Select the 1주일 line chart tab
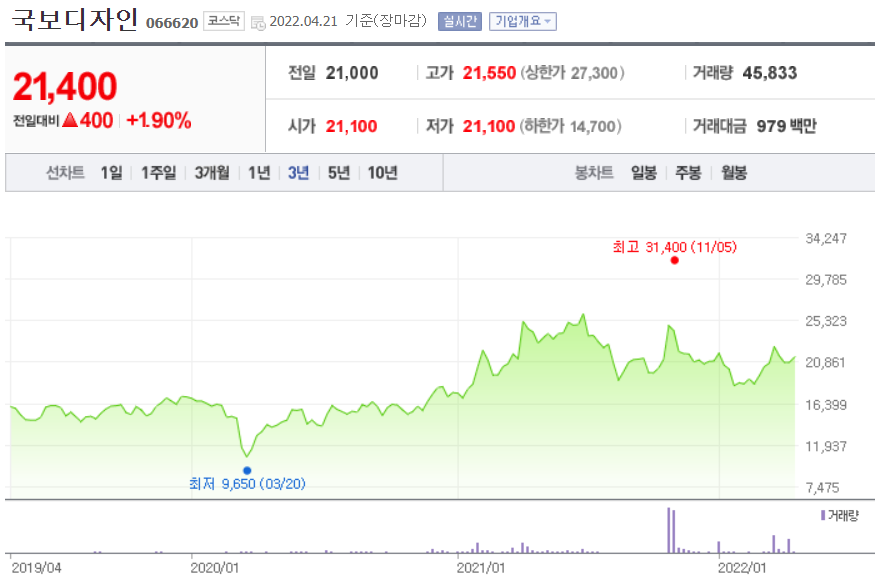Image resolution: width=875 pixels, height=586 pixels. pyautogui.click(x=158, y=173)
